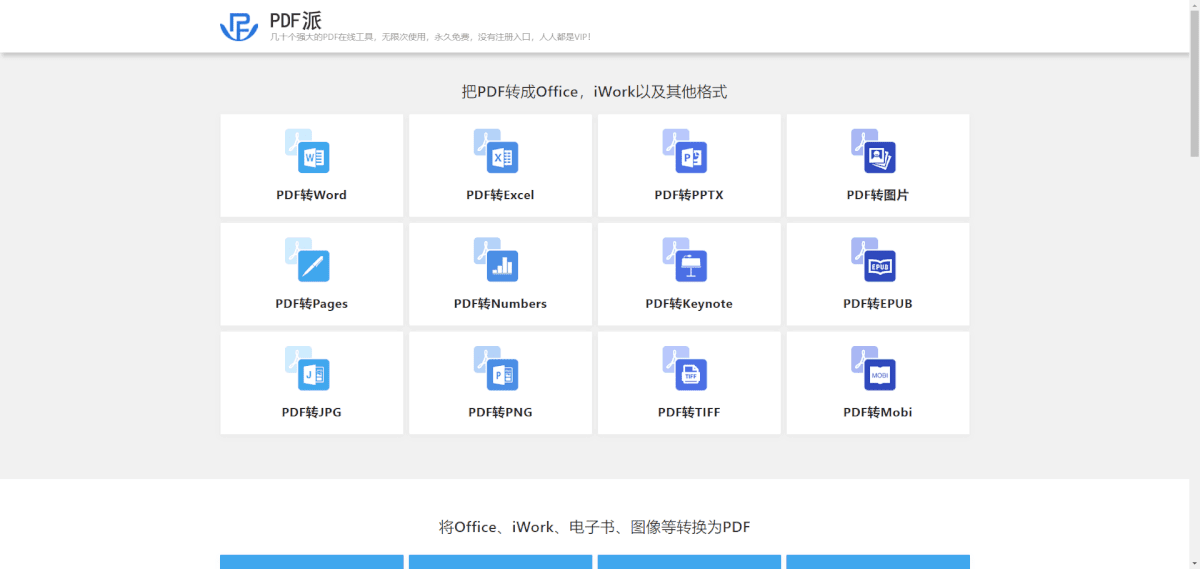Select the PDF转PPTX icon
Screen dimensions: 1200x569
tap(686, 152)
